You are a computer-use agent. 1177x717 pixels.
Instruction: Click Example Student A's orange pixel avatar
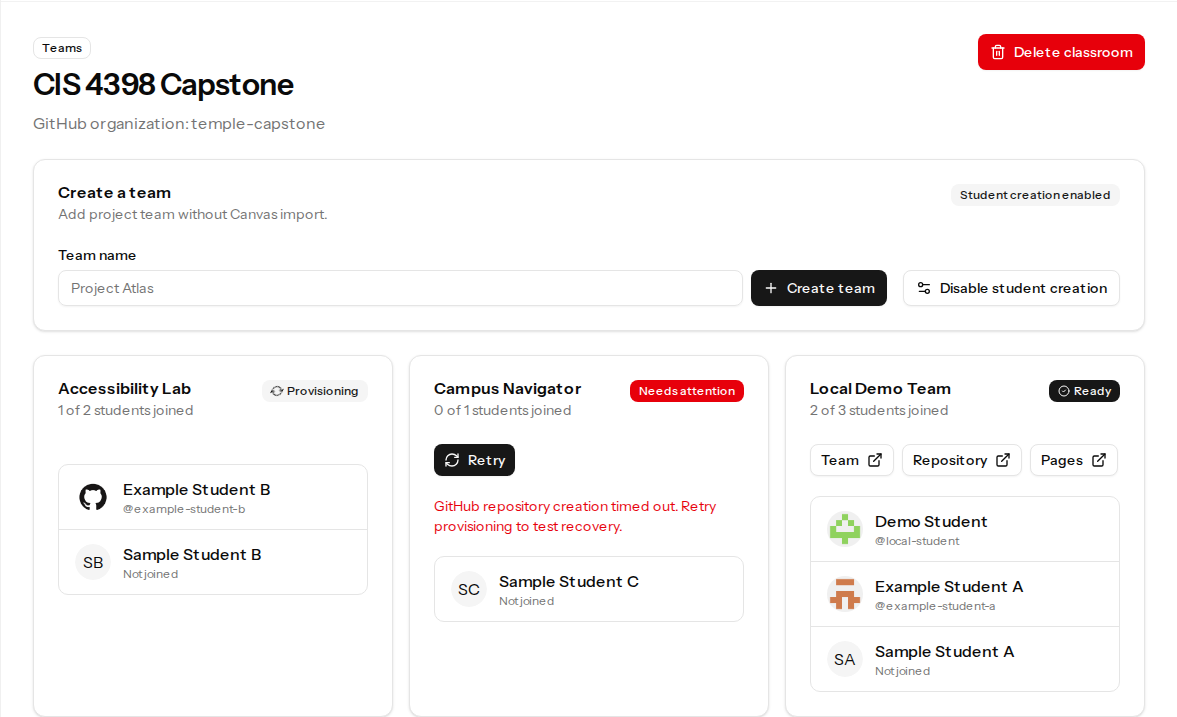pyautogui.click(x=845, y=595)
